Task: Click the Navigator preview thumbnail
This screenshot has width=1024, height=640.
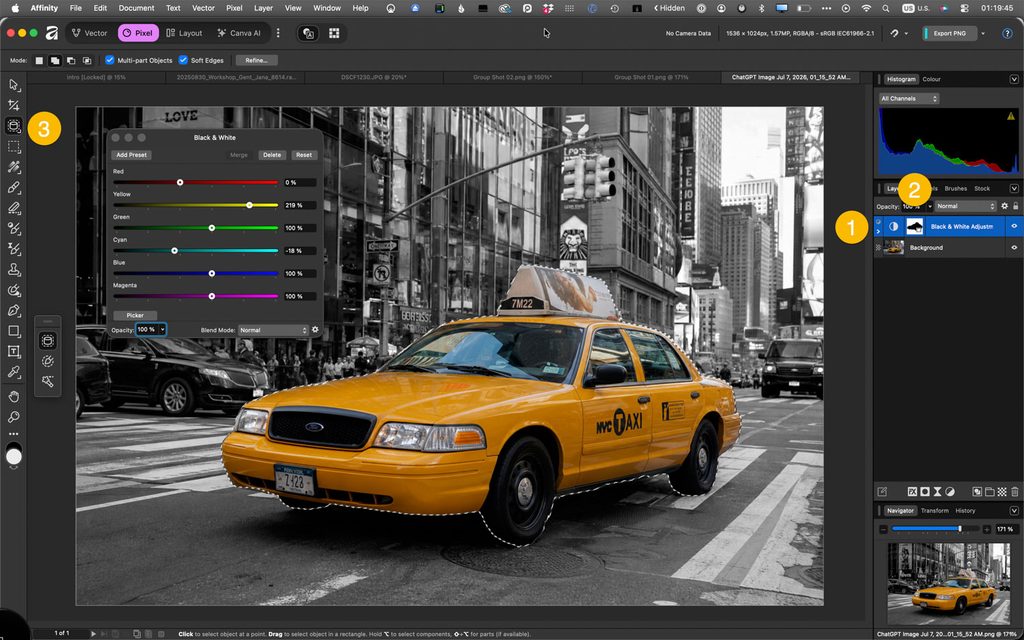Action: 948,584
